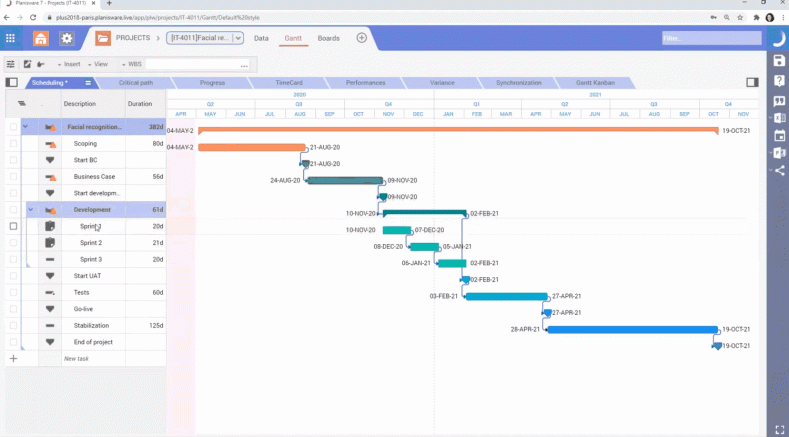Open the WBS dropdown

pos(131,64)
